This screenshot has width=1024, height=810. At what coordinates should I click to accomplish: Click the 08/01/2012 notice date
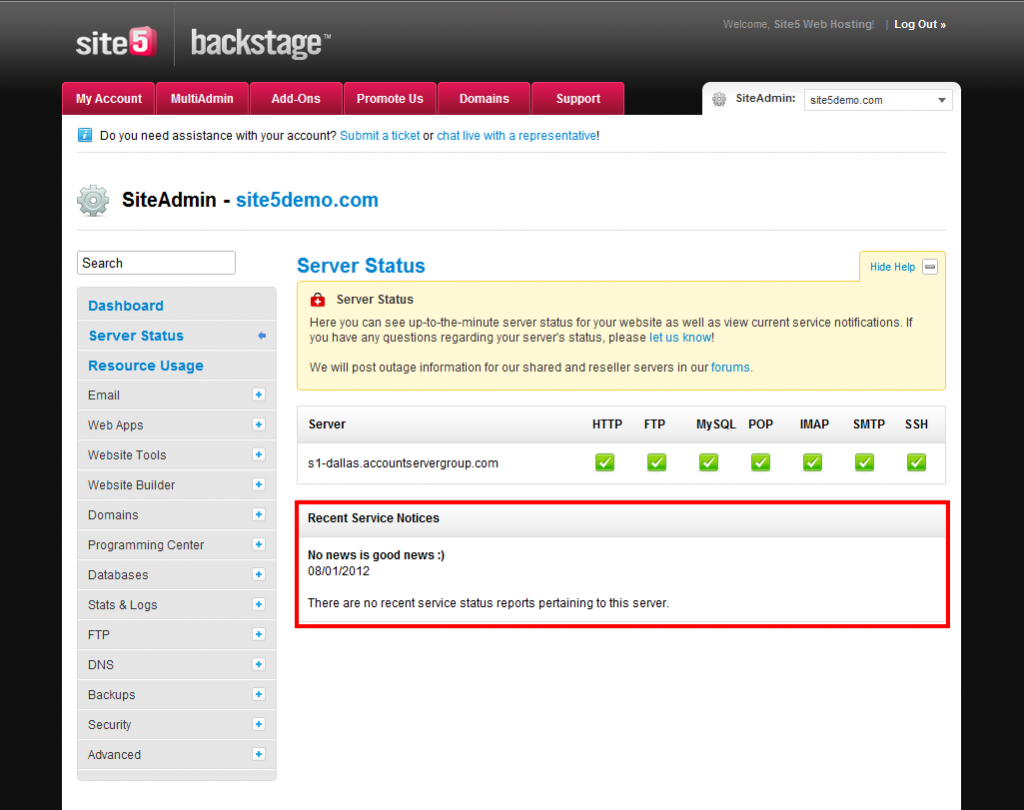point(338,571)
